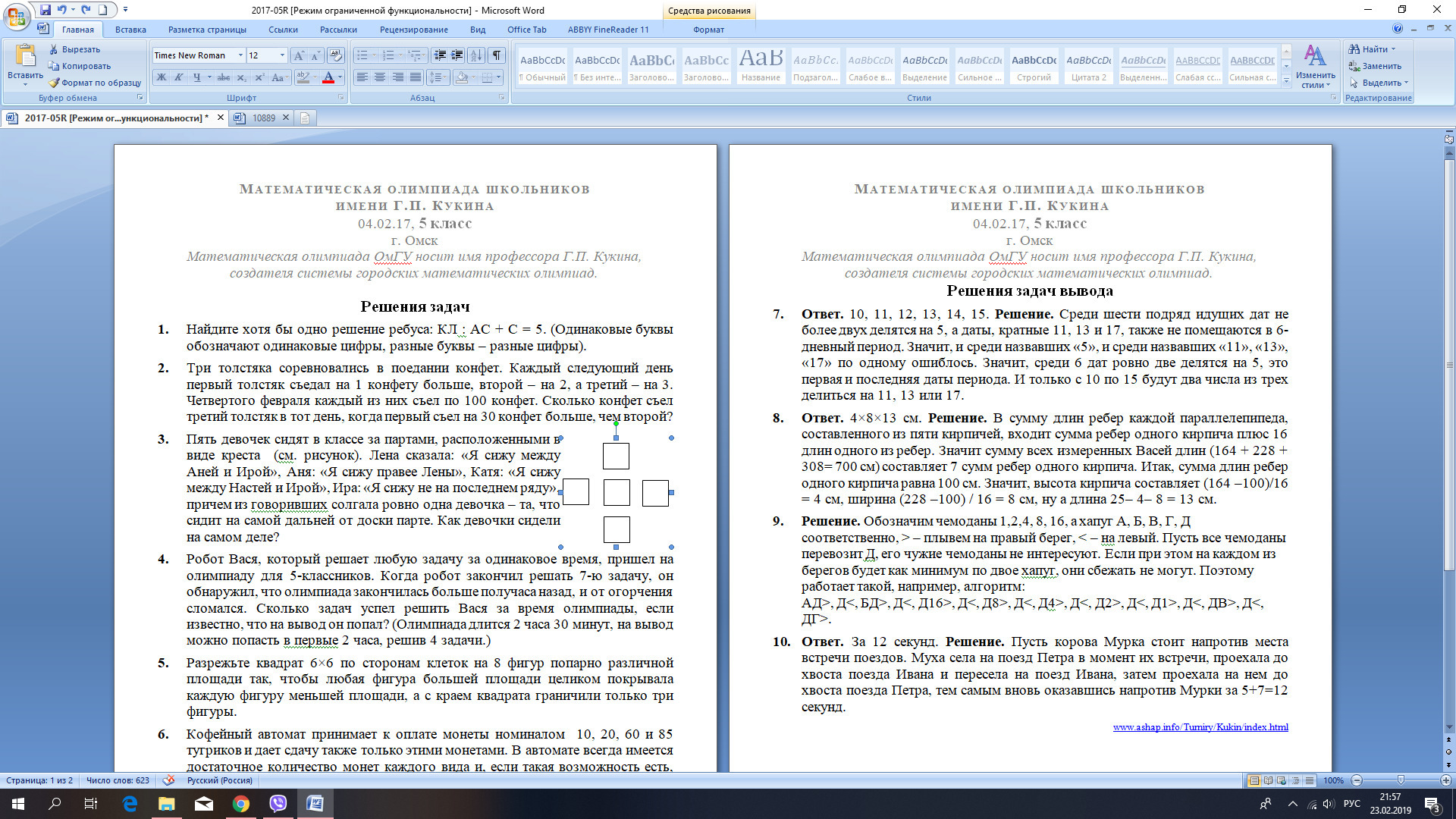Click the Grow Font icon
Viewport: 1456px width, 819px height.
click(299, 55)
